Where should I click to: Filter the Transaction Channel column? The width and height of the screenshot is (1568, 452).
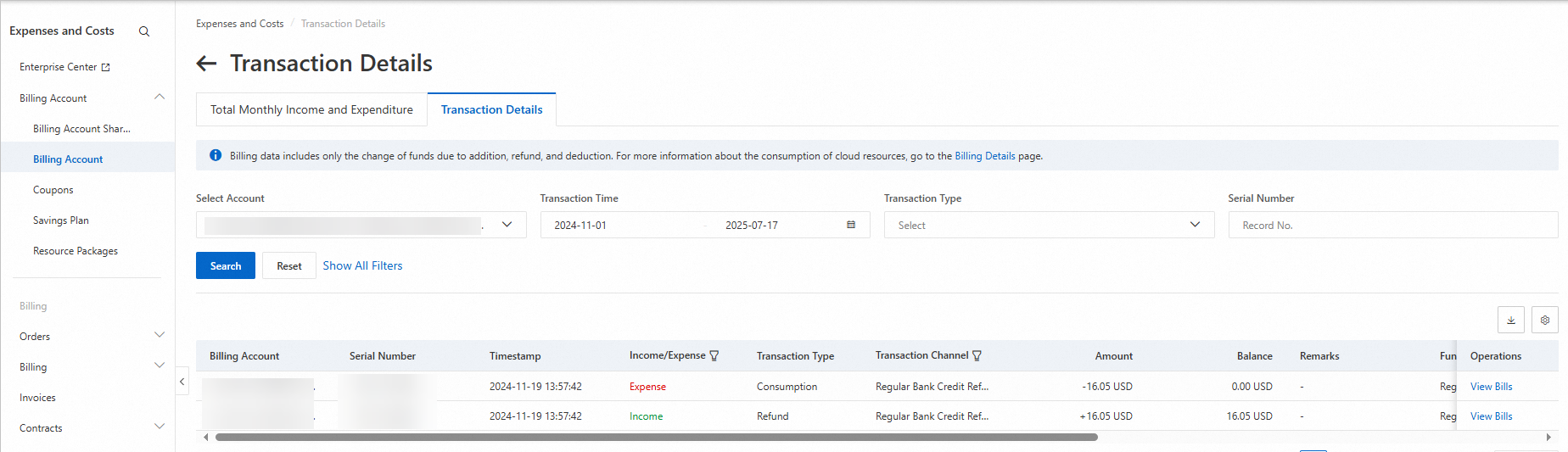[977, 356]
